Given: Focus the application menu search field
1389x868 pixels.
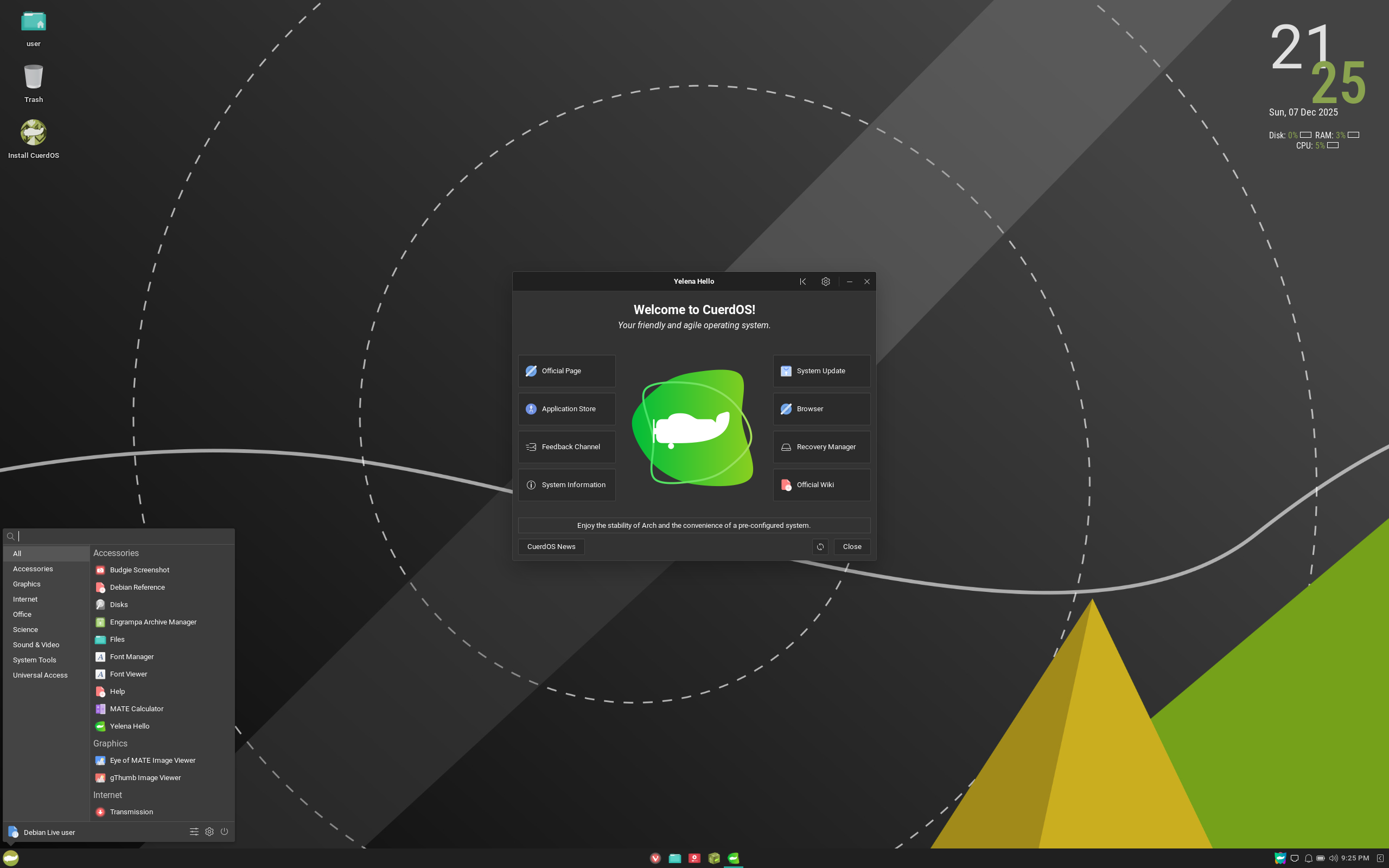Looking at the screenshot, I should [x=119, y=536].
